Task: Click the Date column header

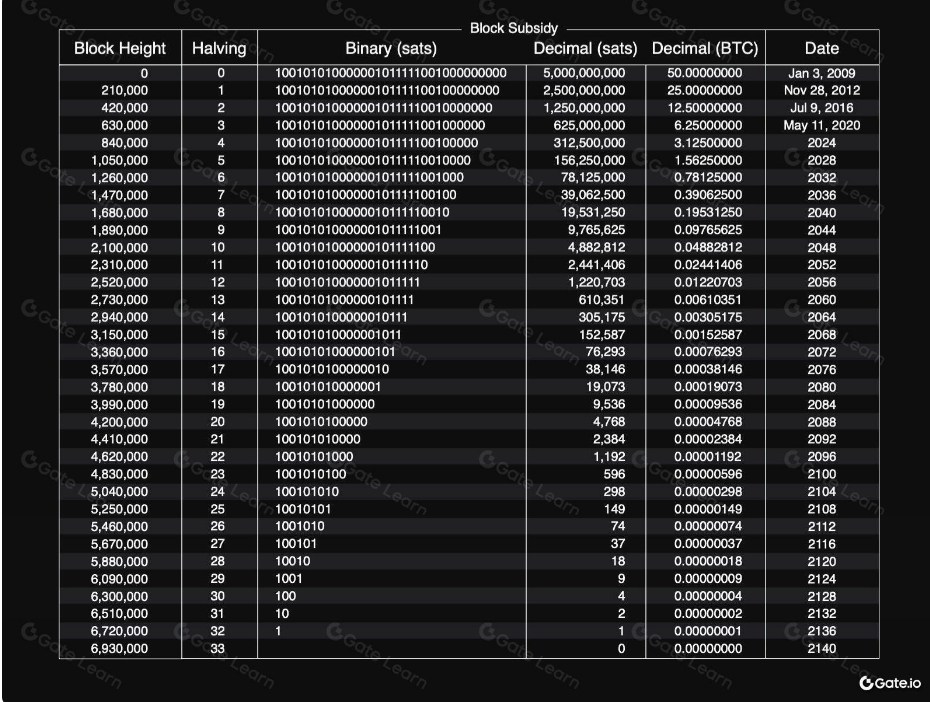Action: click(821, 49)
